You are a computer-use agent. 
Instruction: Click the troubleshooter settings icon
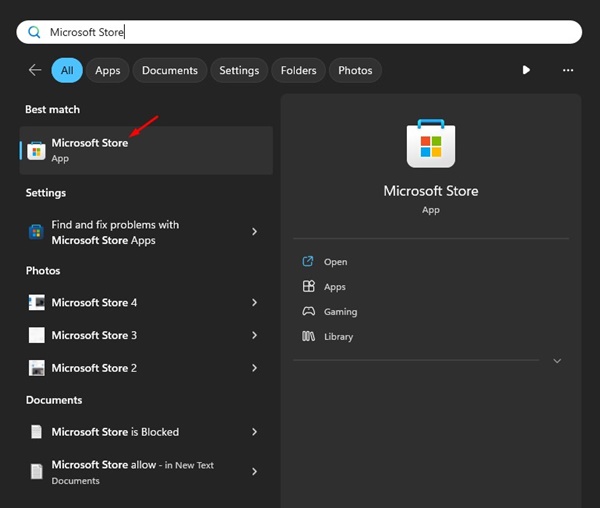click(36, 232)
